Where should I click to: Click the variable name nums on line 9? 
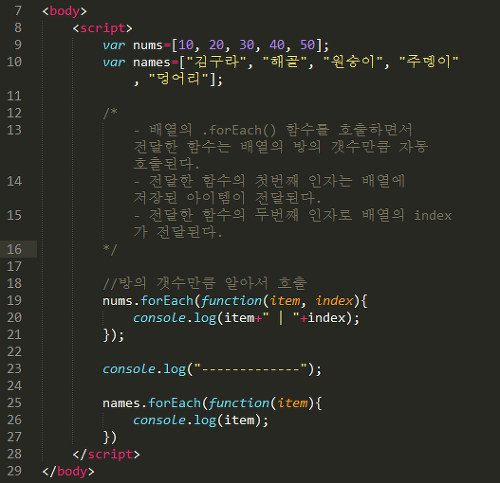(148, 45)
